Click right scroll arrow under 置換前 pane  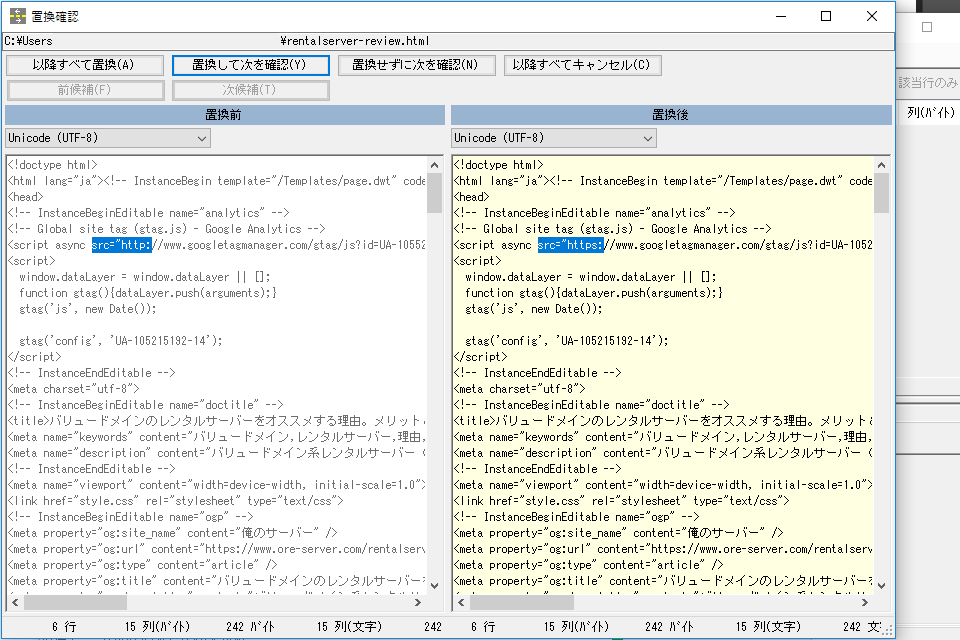418,603
